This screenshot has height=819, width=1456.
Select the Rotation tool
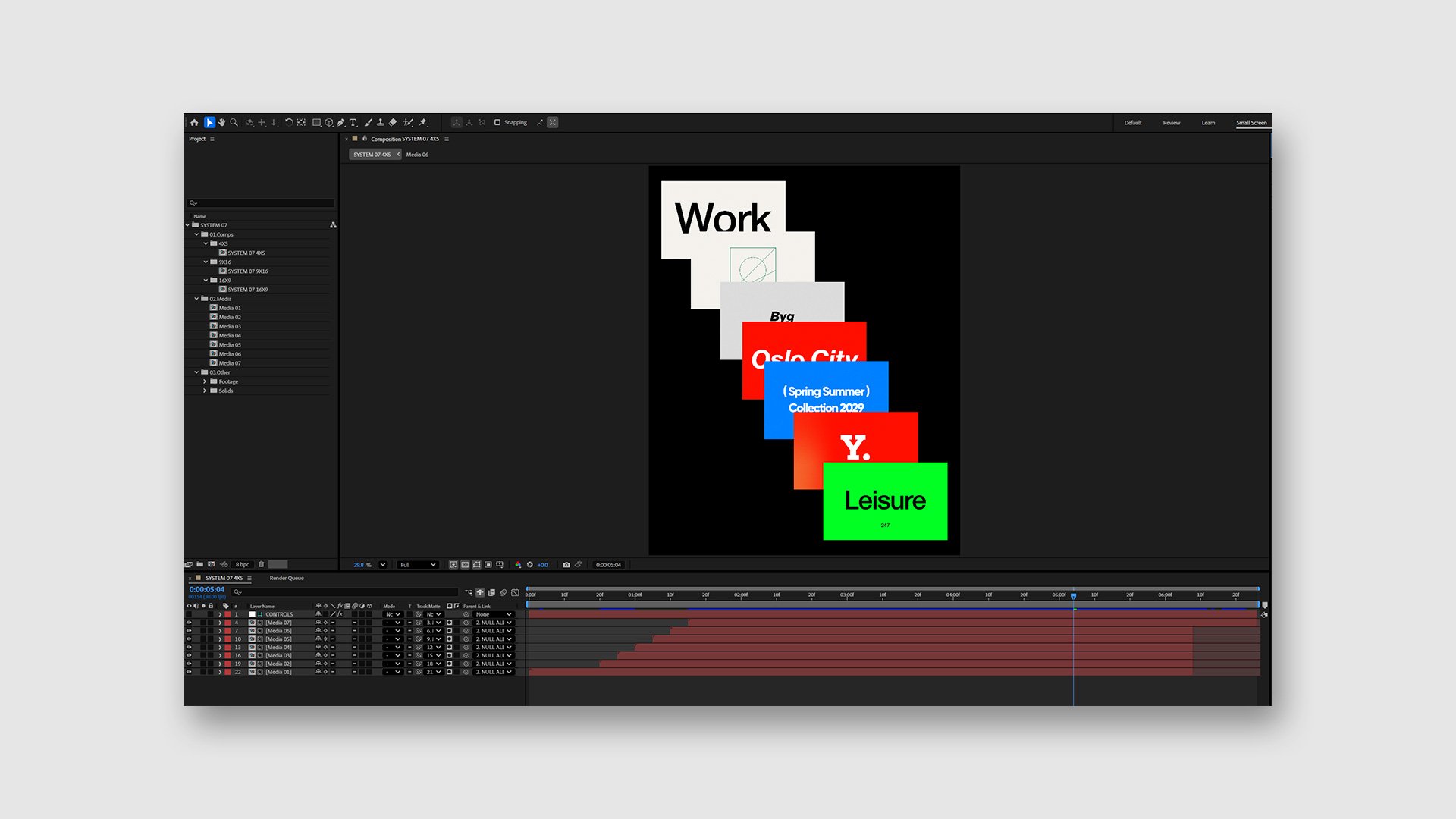click(288, 122)
